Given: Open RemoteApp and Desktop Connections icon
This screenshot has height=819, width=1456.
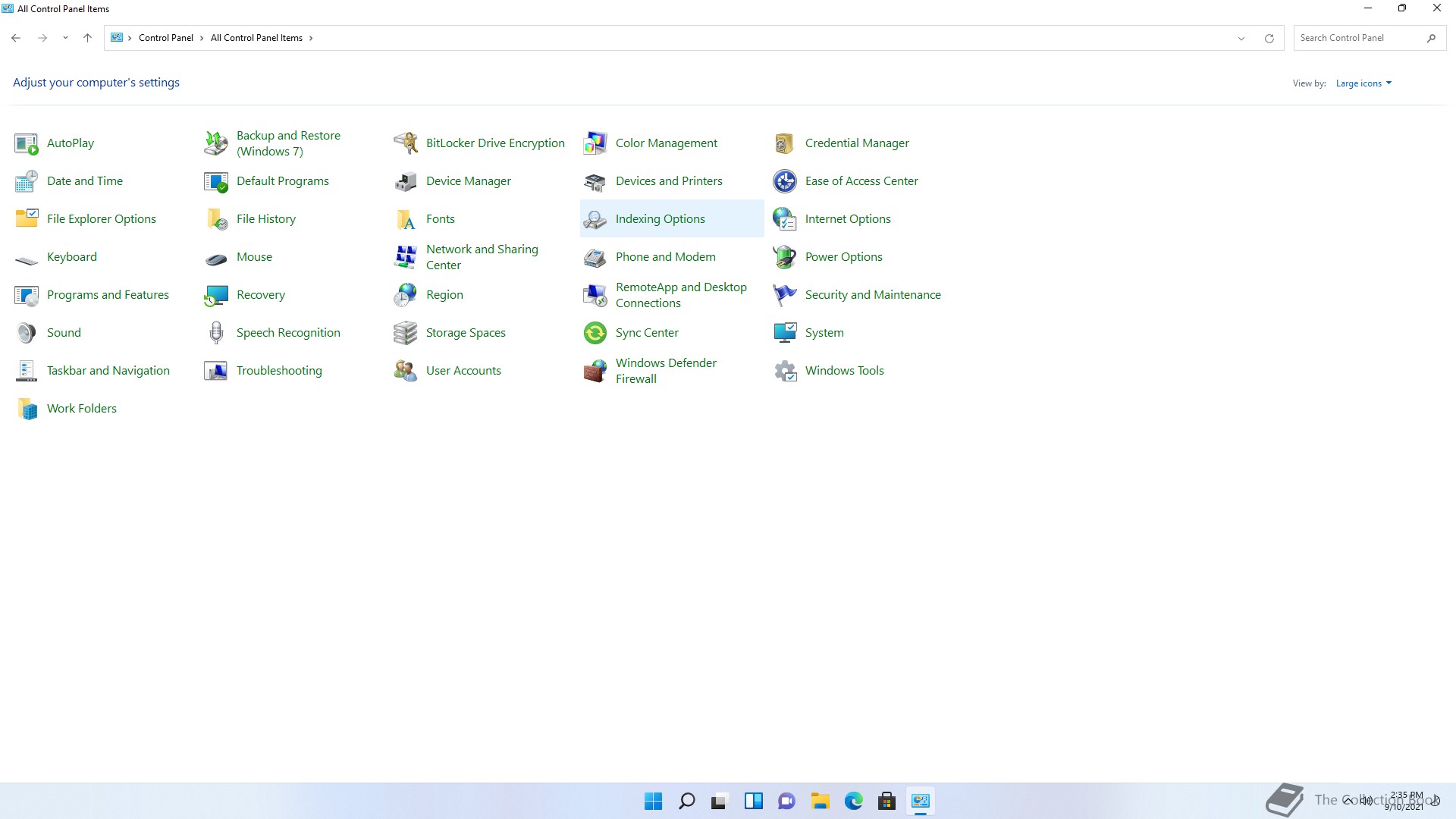Looking at the screenshot, I should pos(595,295).
